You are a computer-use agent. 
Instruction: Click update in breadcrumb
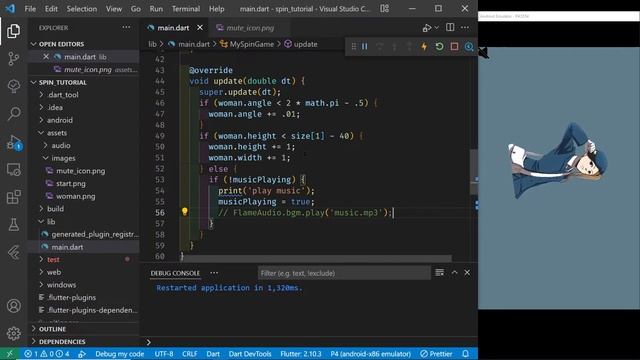pos(305,44)
